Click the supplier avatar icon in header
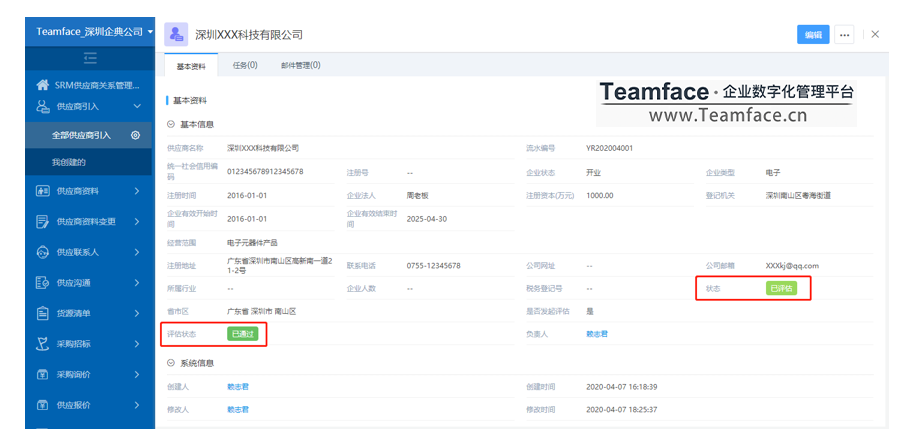Viewport: 913px width, 429px height. coord(176,35)
